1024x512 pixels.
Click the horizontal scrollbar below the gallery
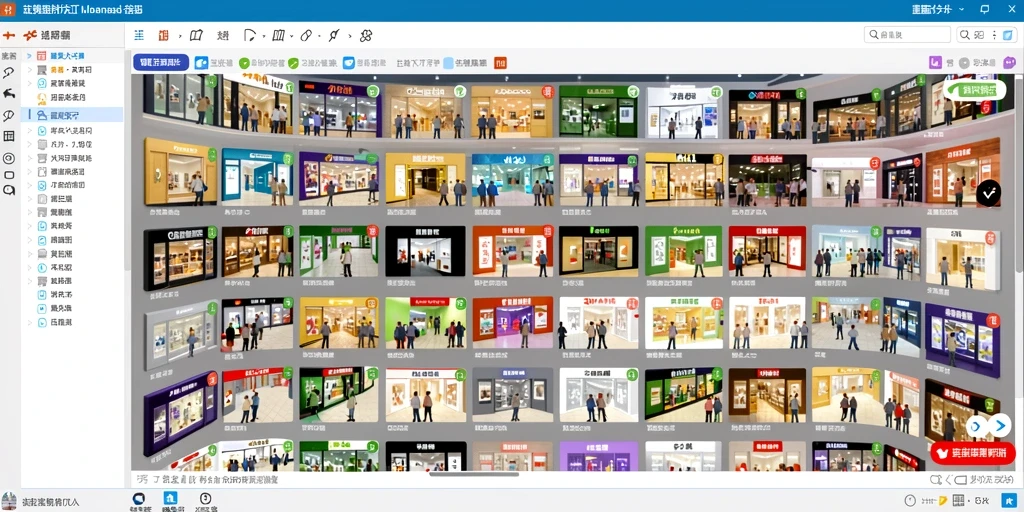(x=474, y=473)
